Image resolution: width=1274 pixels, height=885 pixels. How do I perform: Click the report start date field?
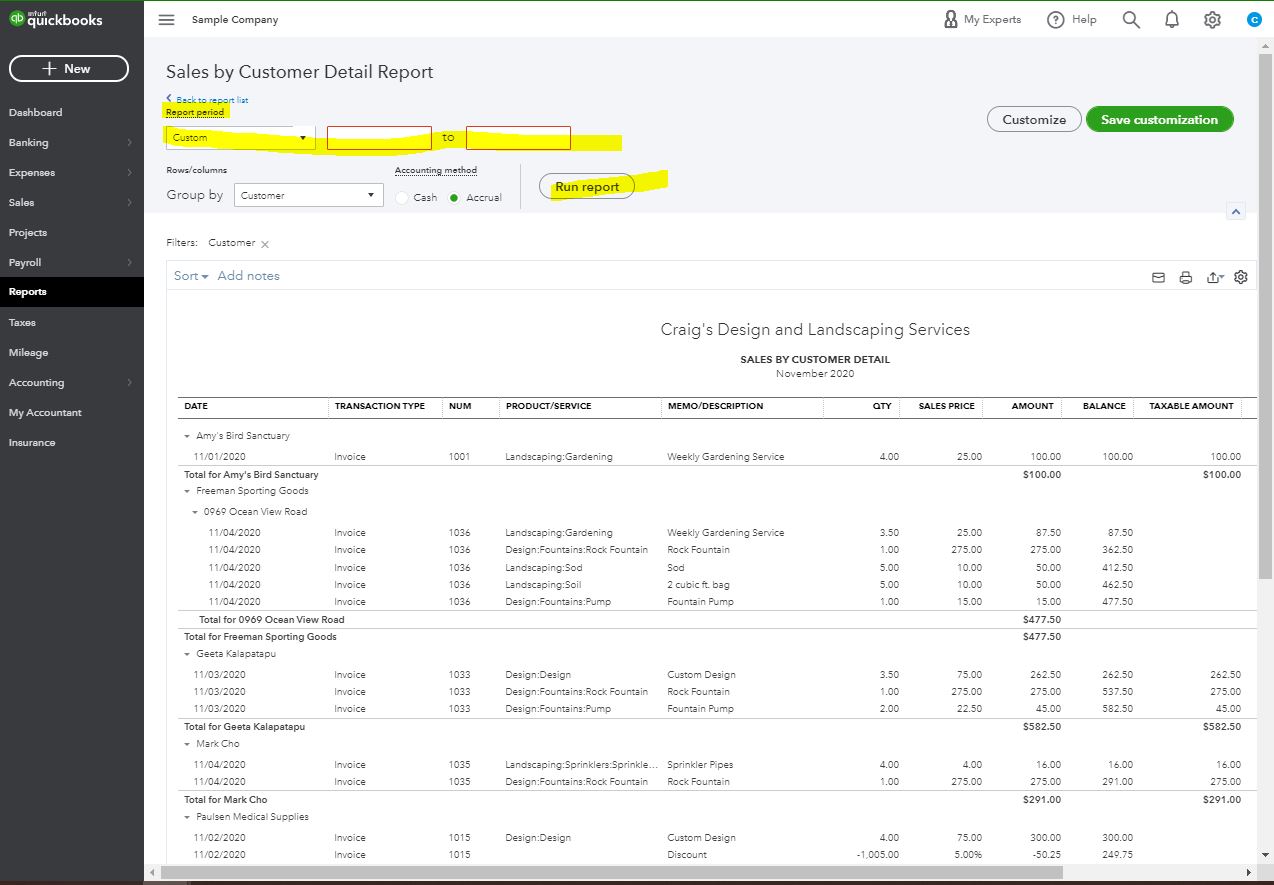379,138
